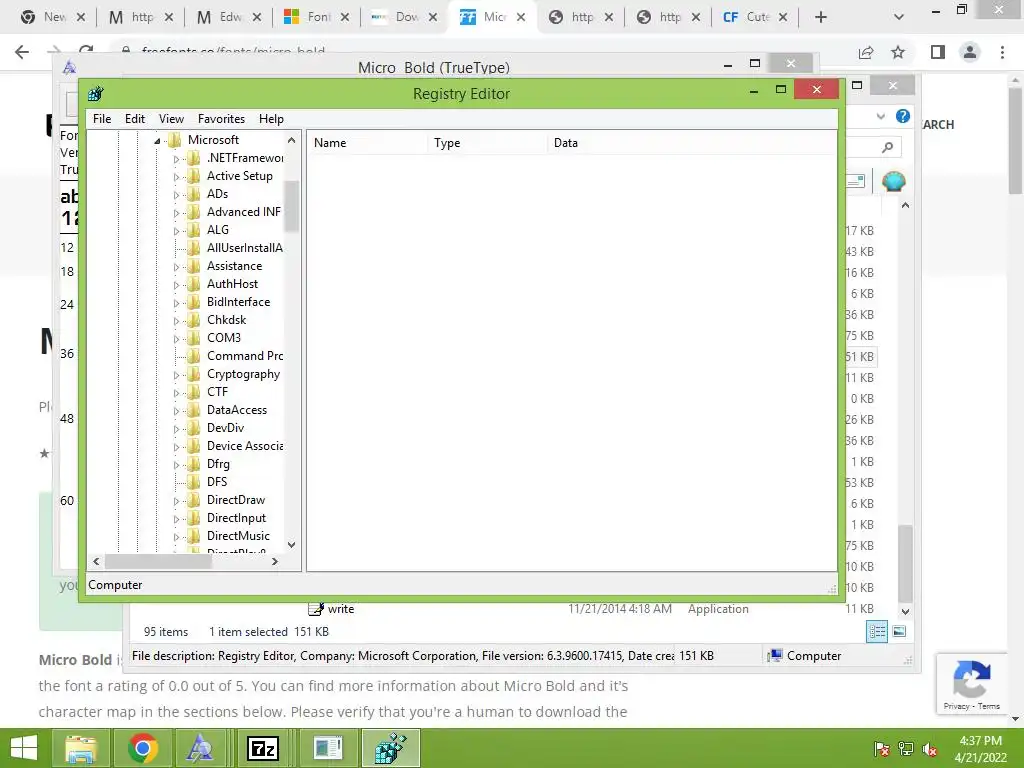The width and height of the screenshot is (1024, 768).
Task: Expand the Assistance key
Action: (176, 267)
